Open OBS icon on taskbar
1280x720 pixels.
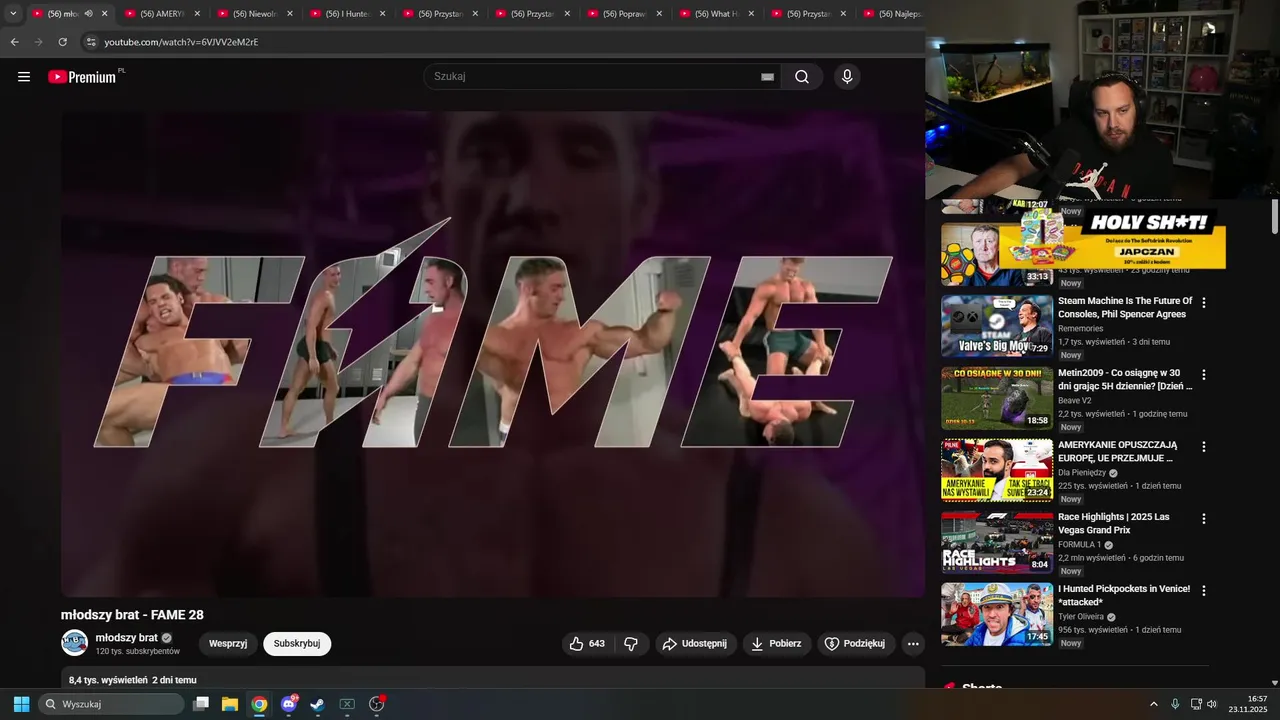tap(377, 704)
